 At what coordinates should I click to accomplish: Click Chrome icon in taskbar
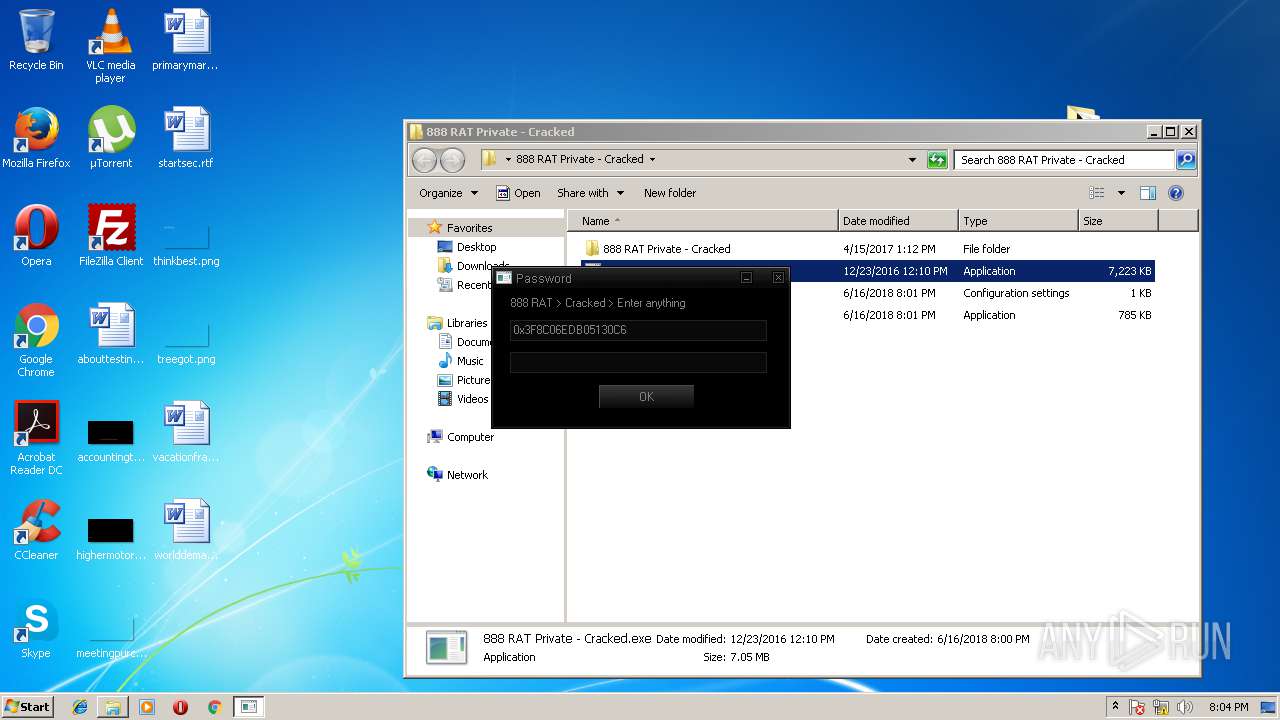(x=214, y=707)
